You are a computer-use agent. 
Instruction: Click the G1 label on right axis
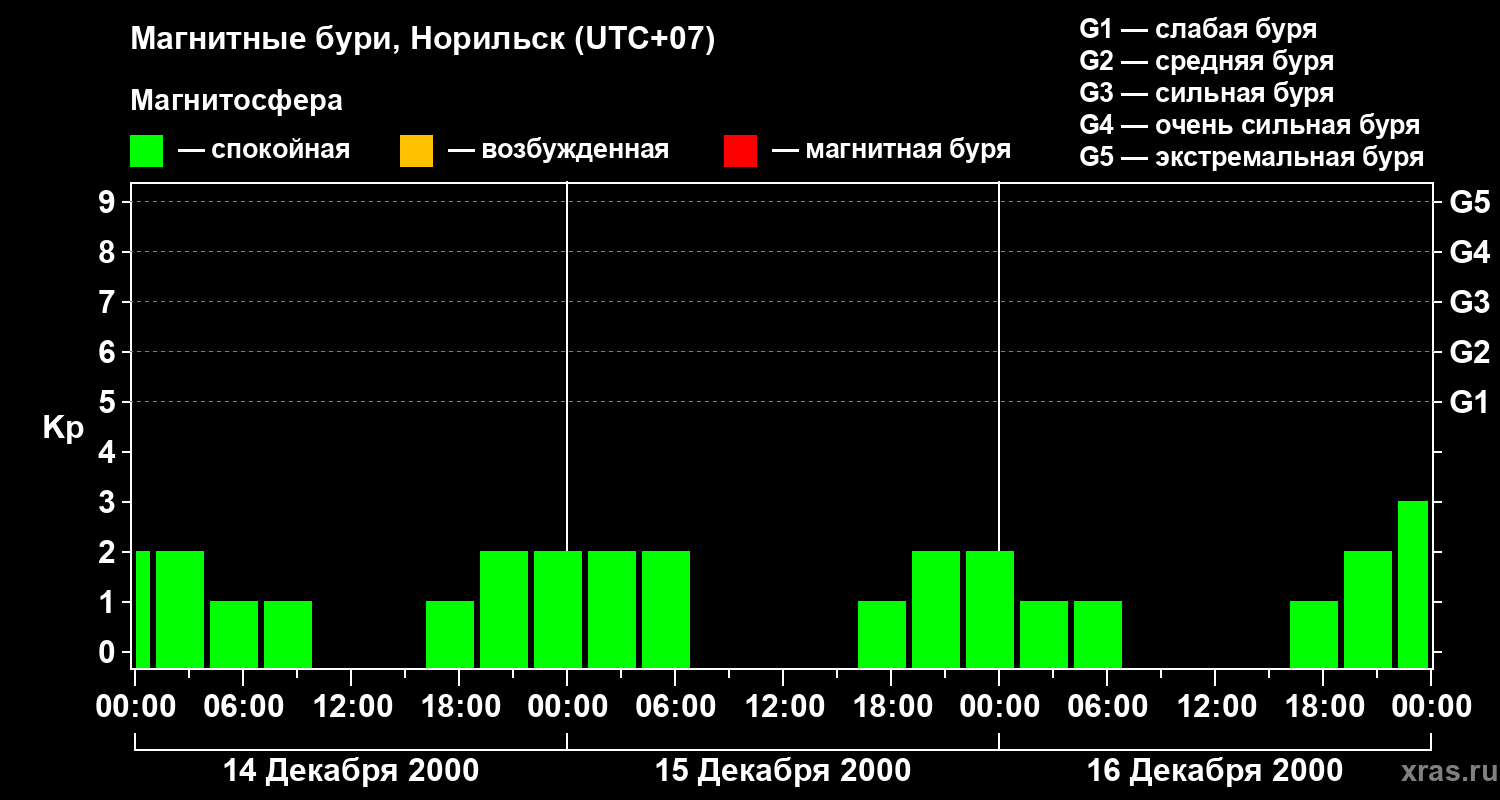coord(1470,402)
